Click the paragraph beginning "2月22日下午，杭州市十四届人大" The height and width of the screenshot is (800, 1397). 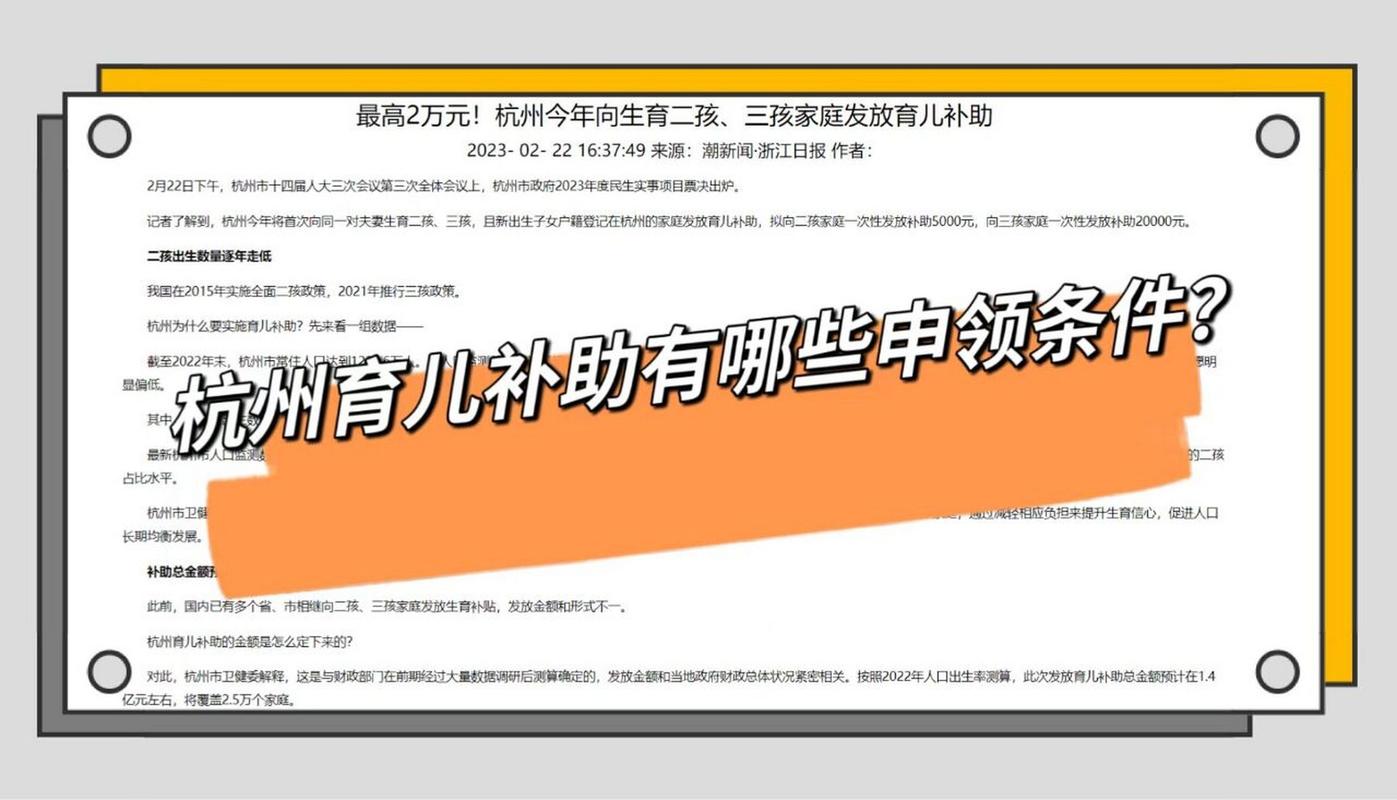click(x=446, y=186)
